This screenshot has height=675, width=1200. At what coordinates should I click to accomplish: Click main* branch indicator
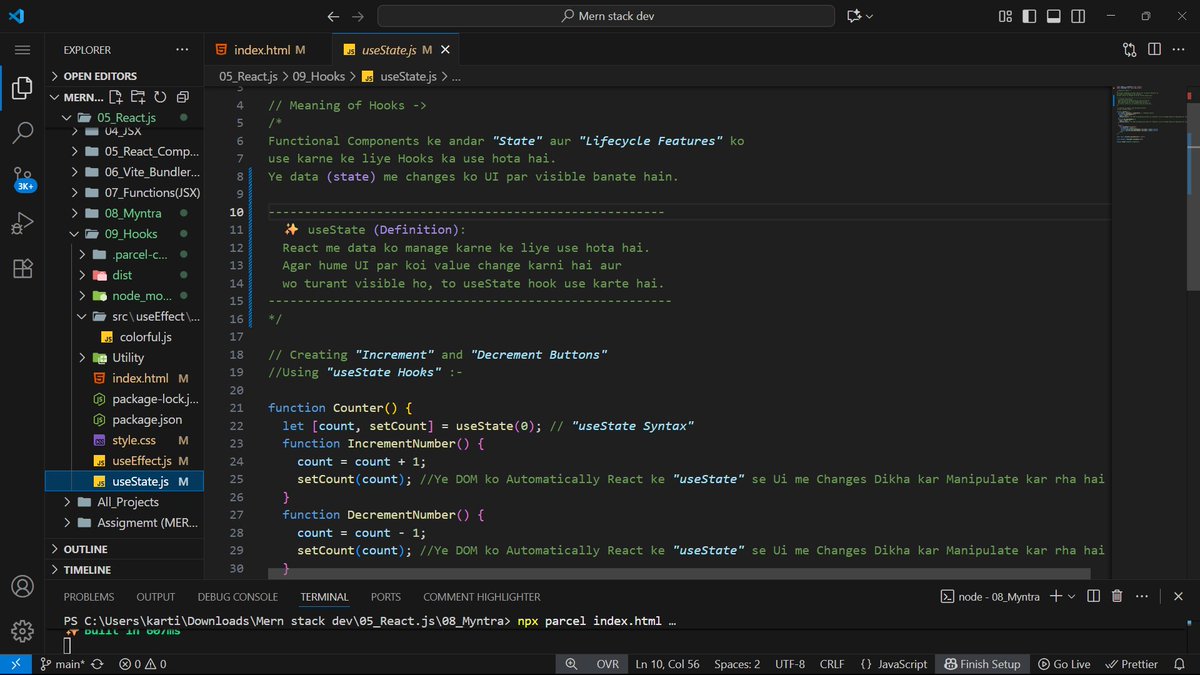[62, 664]
